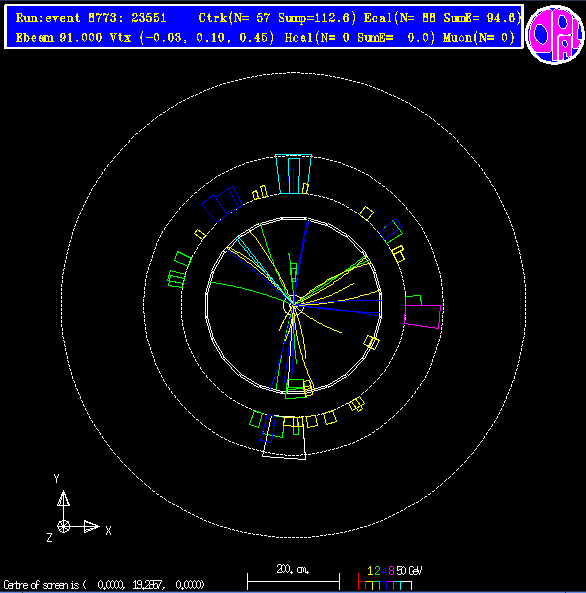586x593 pixels.
Task: Select the blue calorimeter cluster, upper left
Action: click(x=222, y=204)
